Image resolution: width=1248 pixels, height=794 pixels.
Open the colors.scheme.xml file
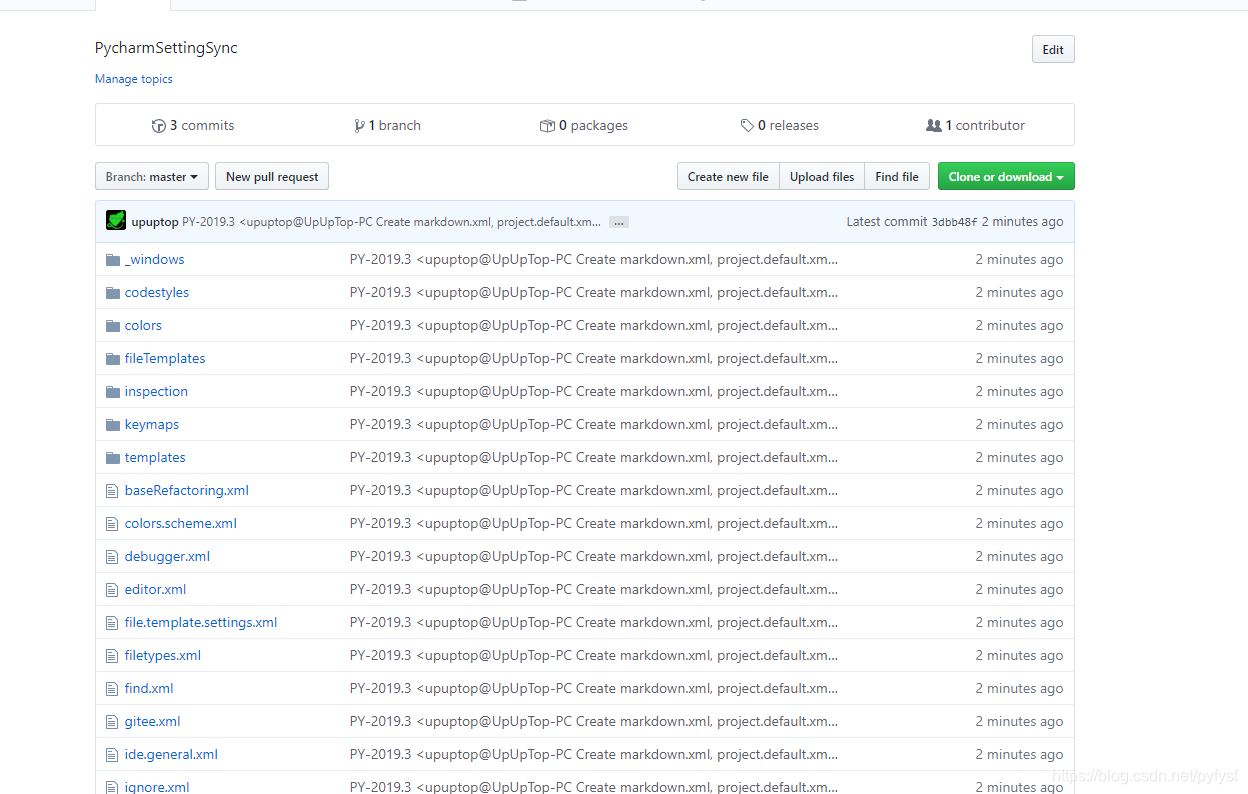point(181,524)
